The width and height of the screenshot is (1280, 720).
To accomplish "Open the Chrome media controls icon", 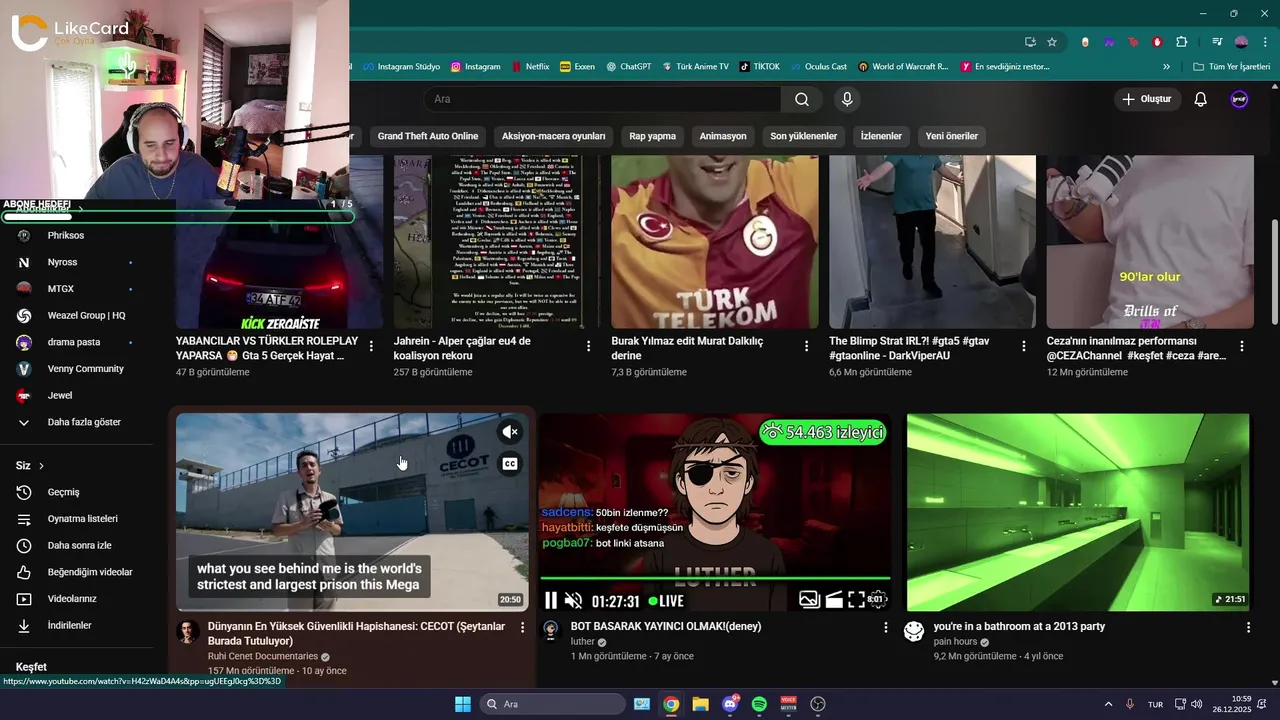I will (1217, 42).
